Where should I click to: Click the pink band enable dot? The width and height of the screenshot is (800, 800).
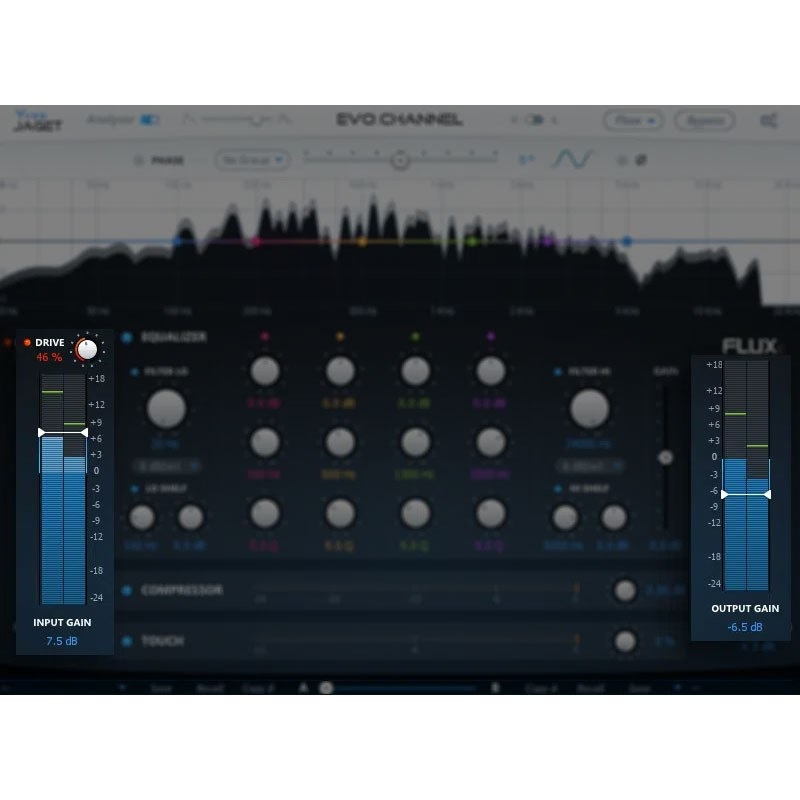pyautogui.click(x=265, y=336)
